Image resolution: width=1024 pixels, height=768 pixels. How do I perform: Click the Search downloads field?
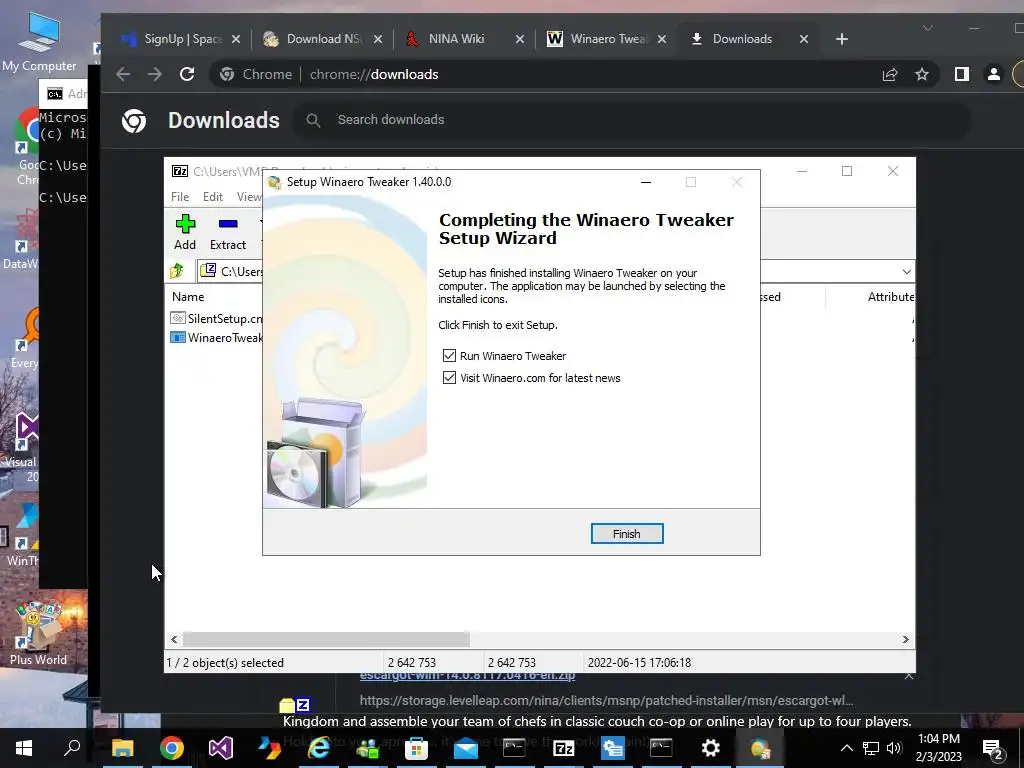[630, 120]
